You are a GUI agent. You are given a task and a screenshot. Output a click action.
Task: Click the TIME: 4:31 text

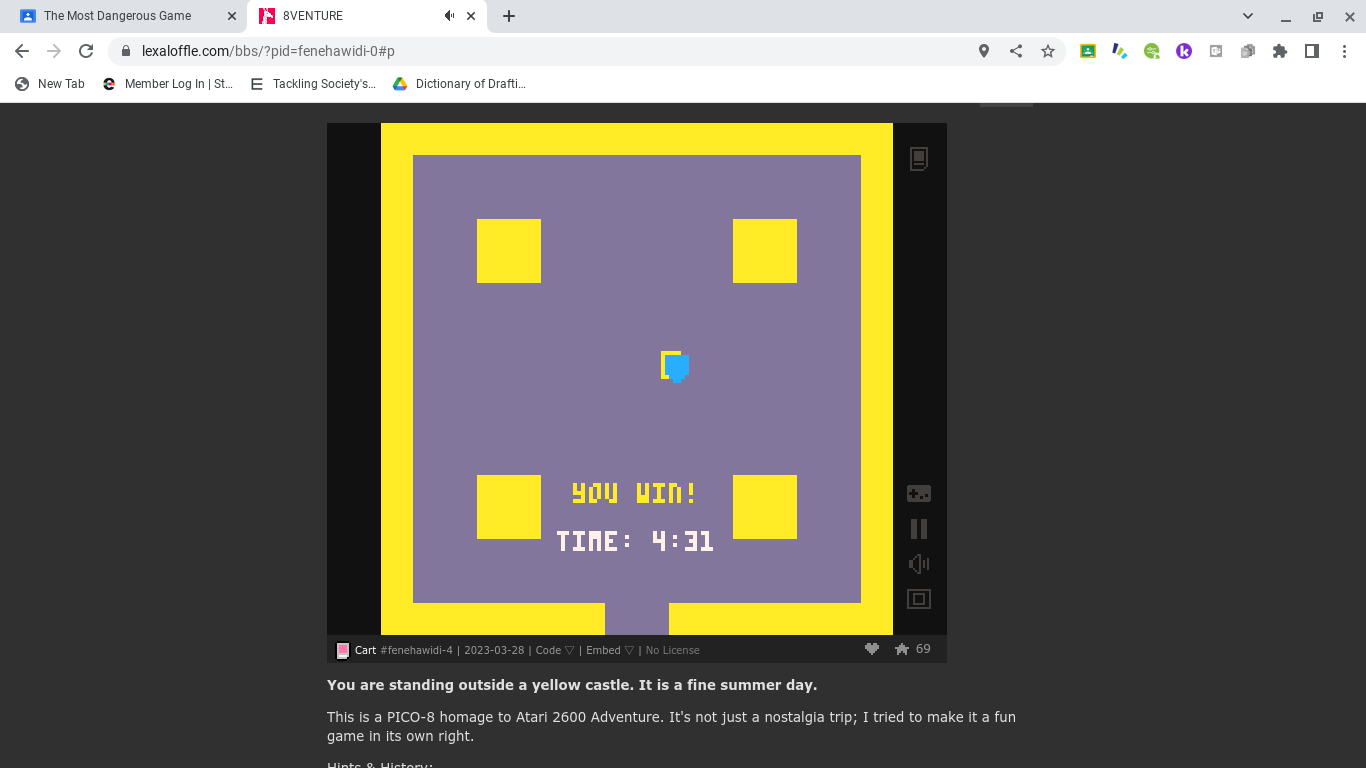(635, 541)
